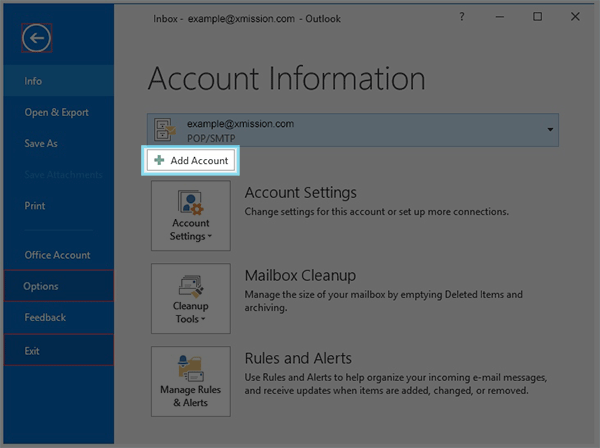Select the Rules and Alerts heading text
This screenshot has height=448, width=600.
click(298, 358)
